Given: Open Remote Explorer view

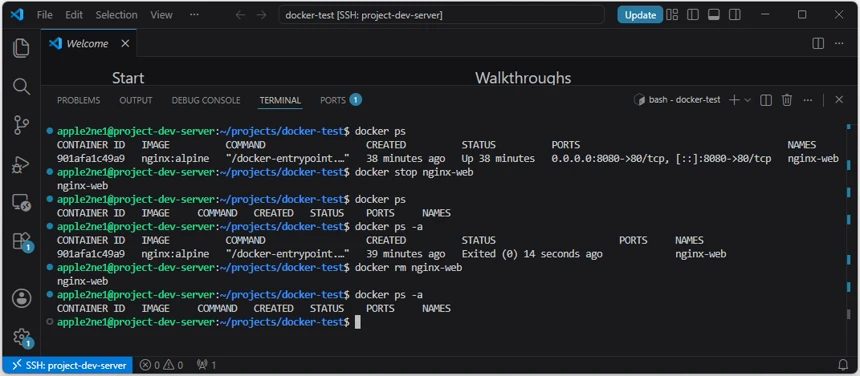Looking at the screenshot, I should pos(21,203).
